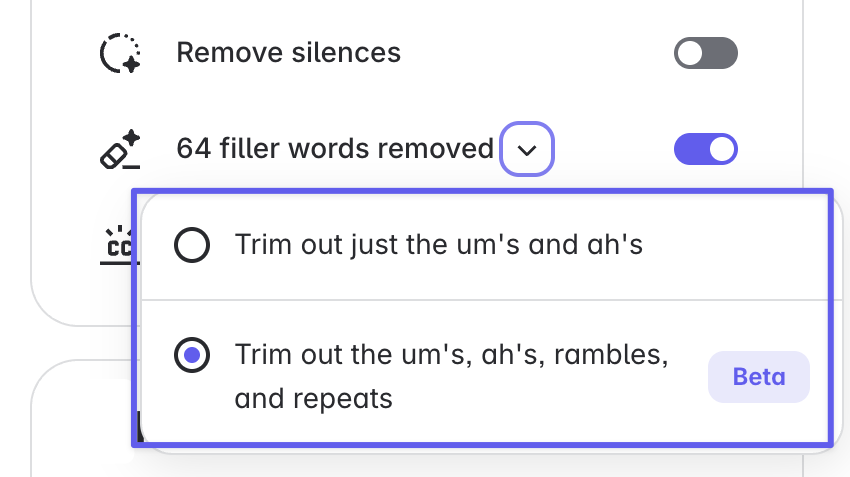Enable the Remove silences toggle
This screenshot has height=477, width=850.
(x=706, y=53)
